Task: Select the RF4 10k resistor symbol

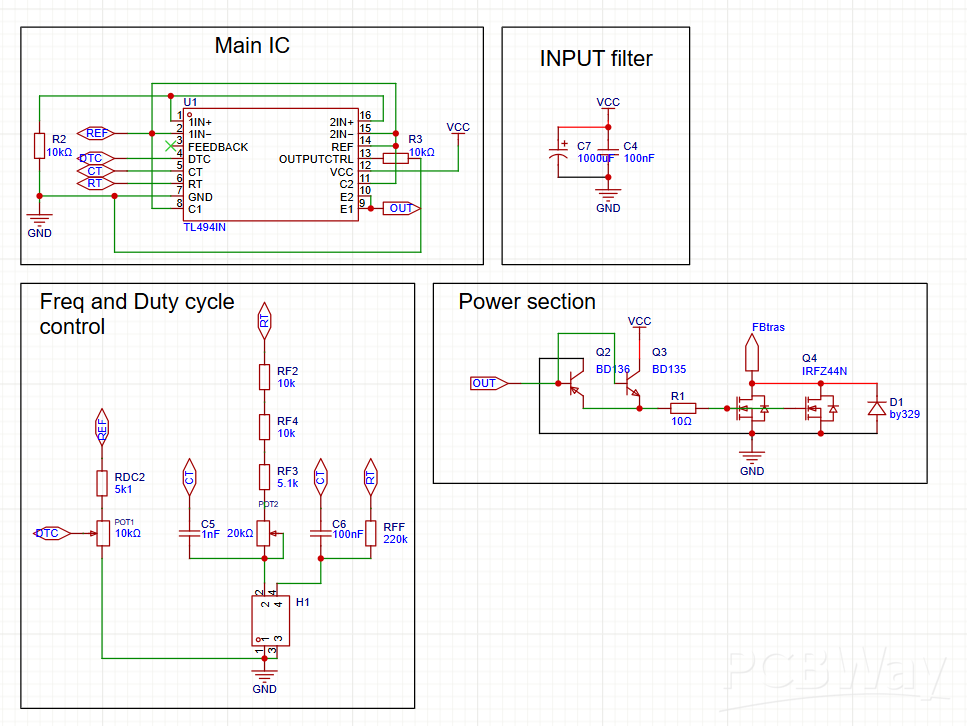Action: pyautogui.click(x=265, y=427)
